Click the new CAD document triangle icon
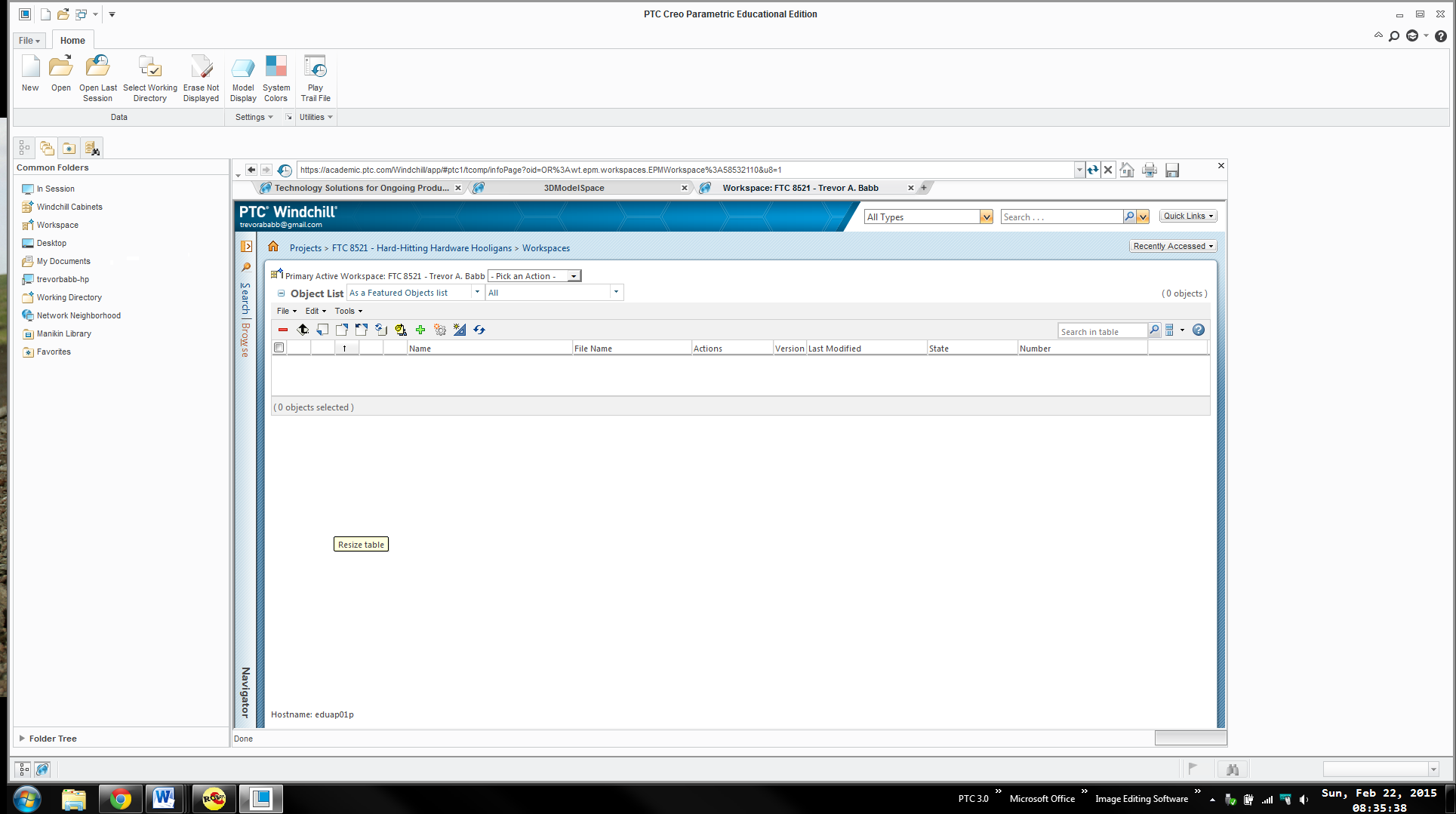The image size is (1456, 814). 460,330
